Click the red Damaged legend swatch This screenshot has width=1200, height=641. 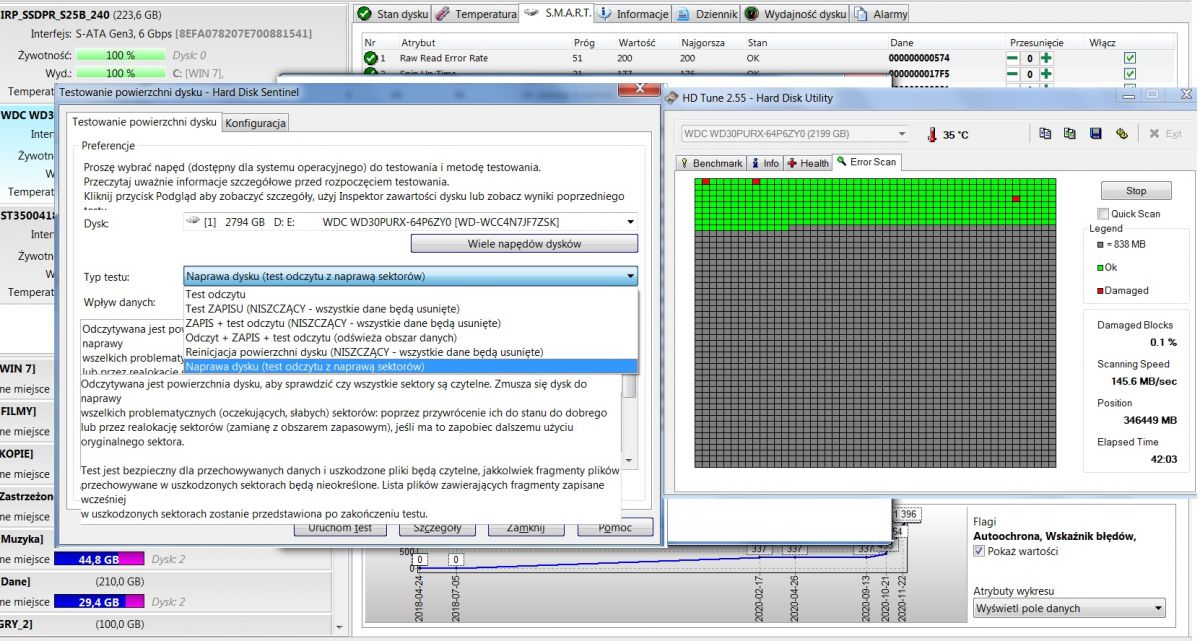[1101, 290]
